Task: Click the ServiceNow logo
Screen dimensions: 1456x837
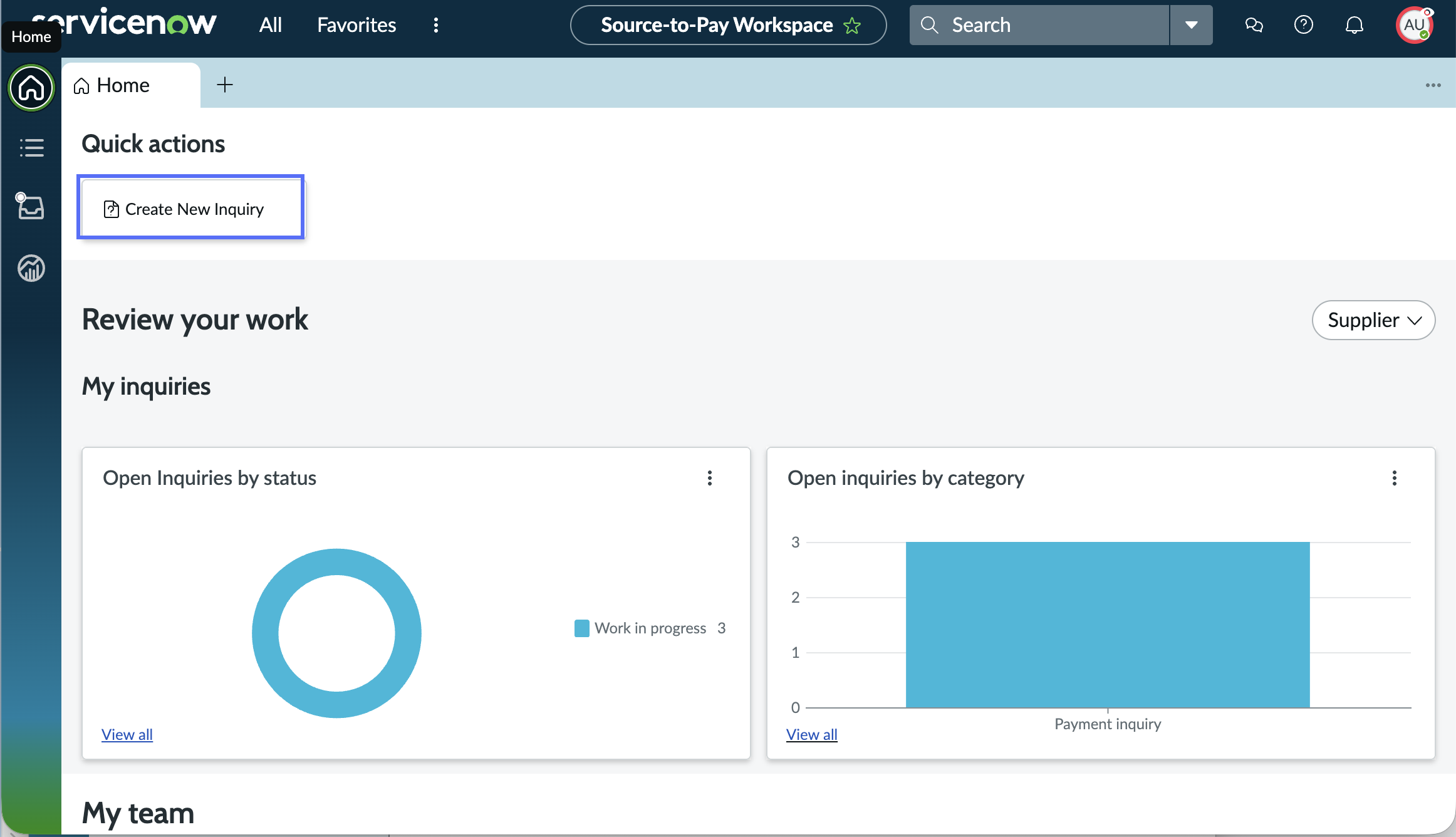Action: [124, 24]
